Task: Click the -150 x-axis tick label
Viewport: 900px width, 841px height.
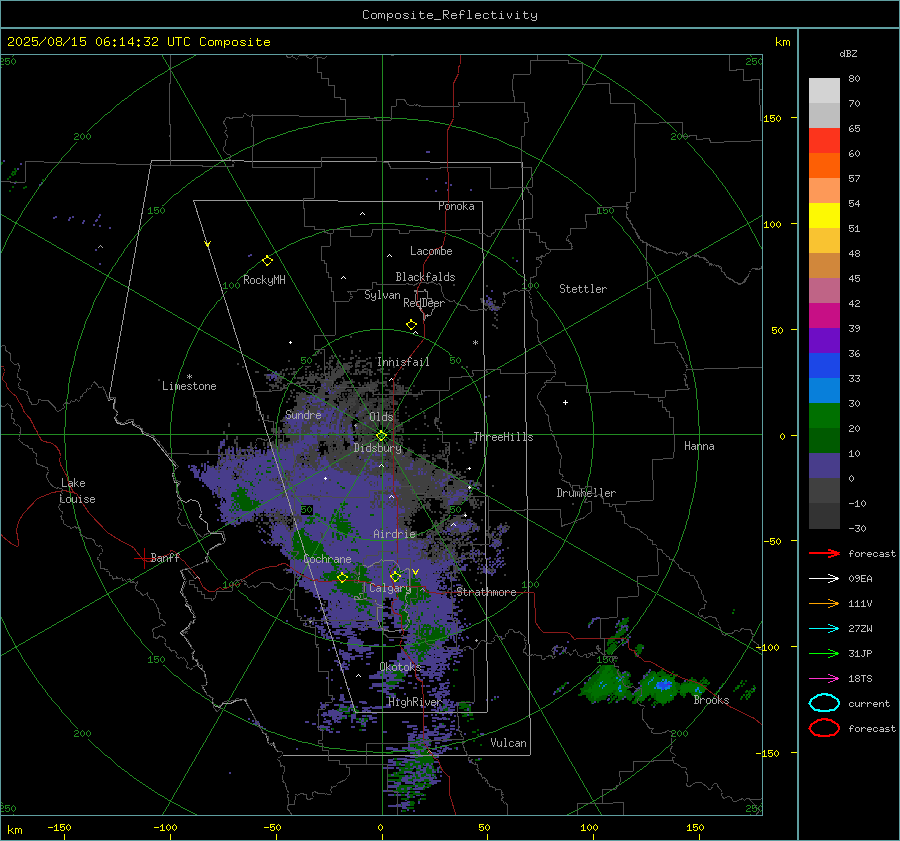Action: tap(59, 828)
